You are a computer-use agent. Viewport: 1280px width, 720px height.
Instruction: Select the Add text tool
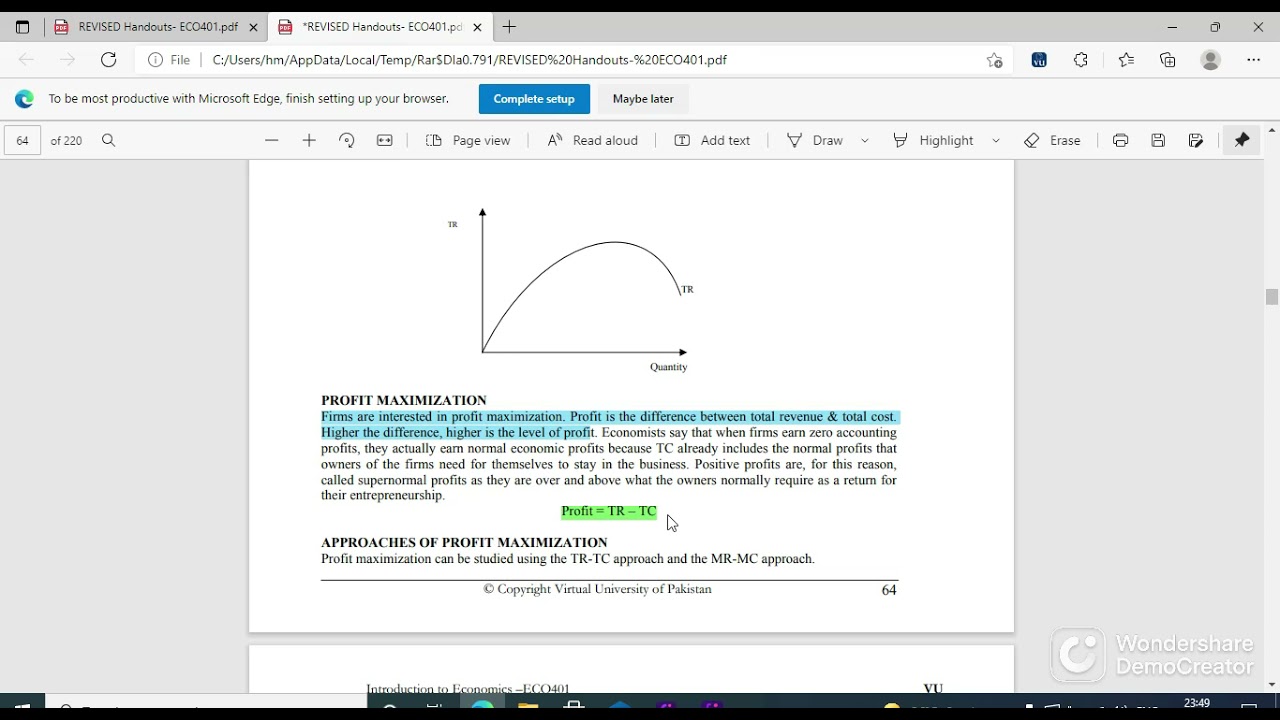pyautogui.click(x=712, y=141)
